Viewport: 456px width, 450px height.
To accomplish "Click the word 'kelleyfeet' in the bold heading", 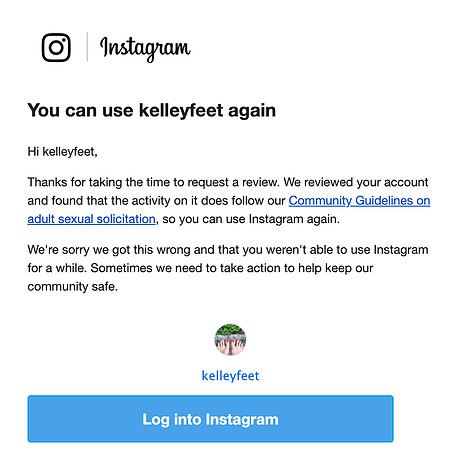I will (x=181, y=110).
